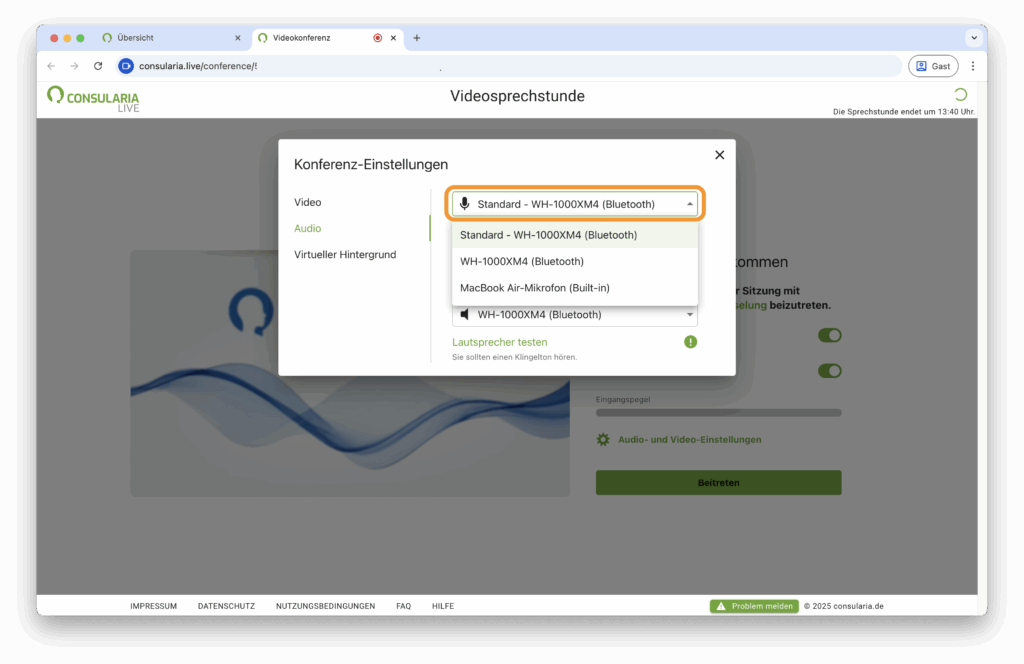Image resolution: width=1024 pixels, height=664 pixels.
Task: Open the Virtueller Hintergrund tab
Action: coord(345,255)
